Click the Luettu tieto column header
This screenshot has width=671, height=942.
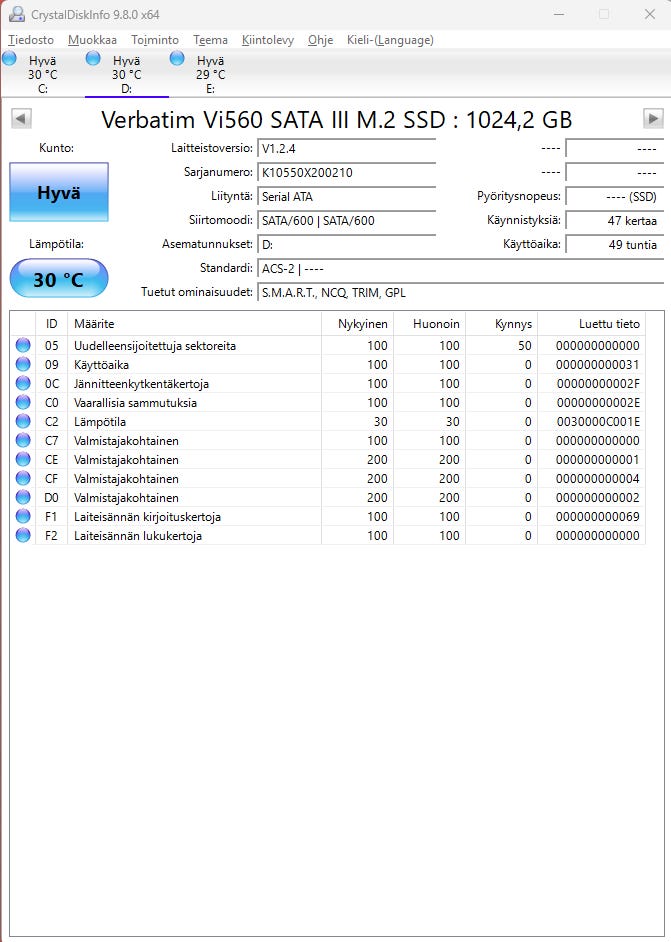pyautogui.click(x=592, y=324)
